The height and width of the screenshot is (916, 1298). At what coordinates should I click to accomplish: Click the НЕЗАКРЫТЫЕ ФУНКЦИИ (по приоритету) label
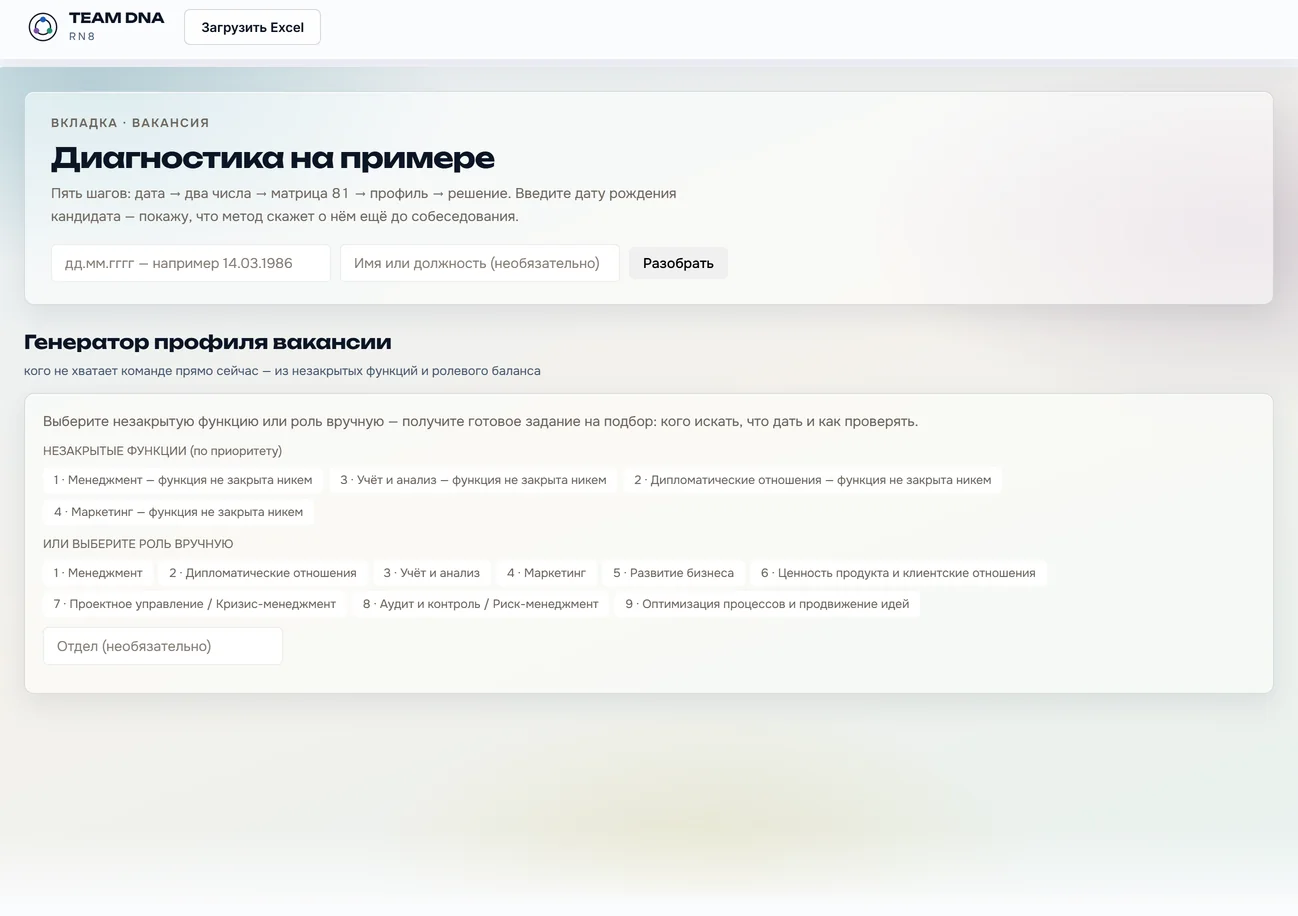163,451
